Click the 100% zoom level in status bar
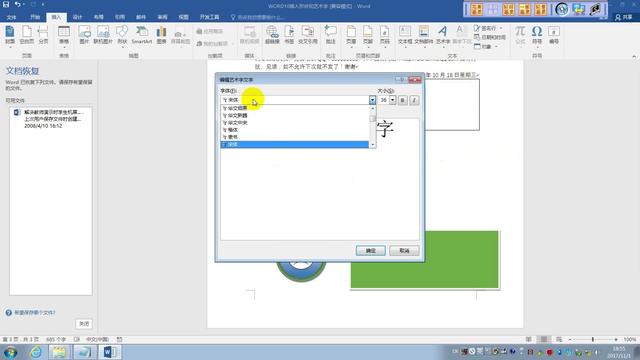640x360 pixels. (x=629, y=340)
